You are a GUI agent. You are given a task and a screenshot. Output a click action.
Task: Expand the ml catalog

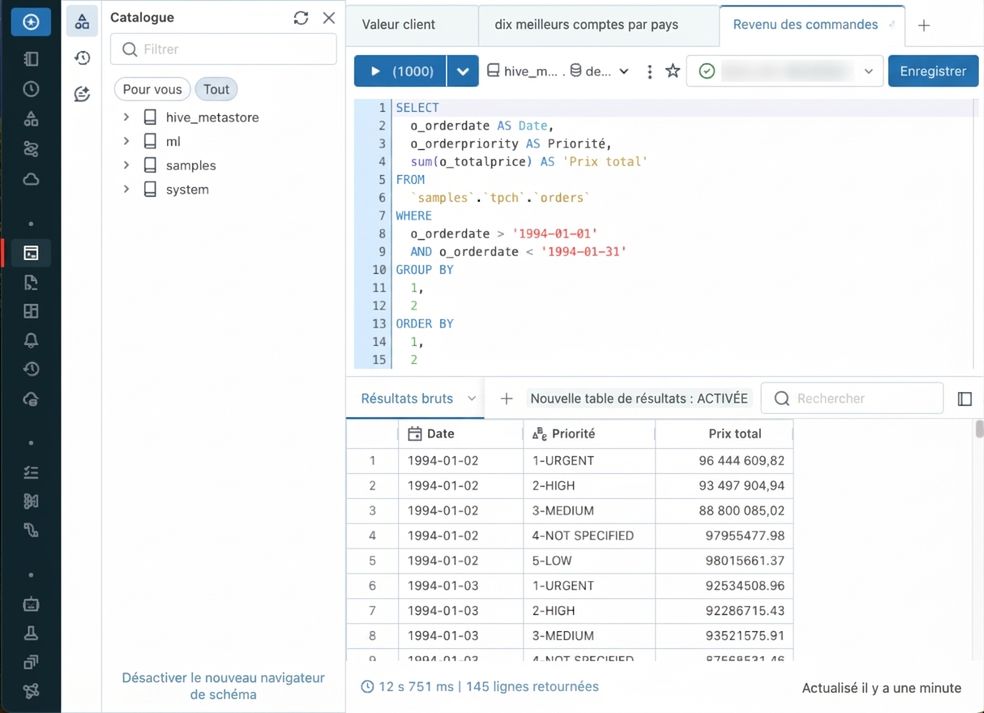[x=126, y=141]
